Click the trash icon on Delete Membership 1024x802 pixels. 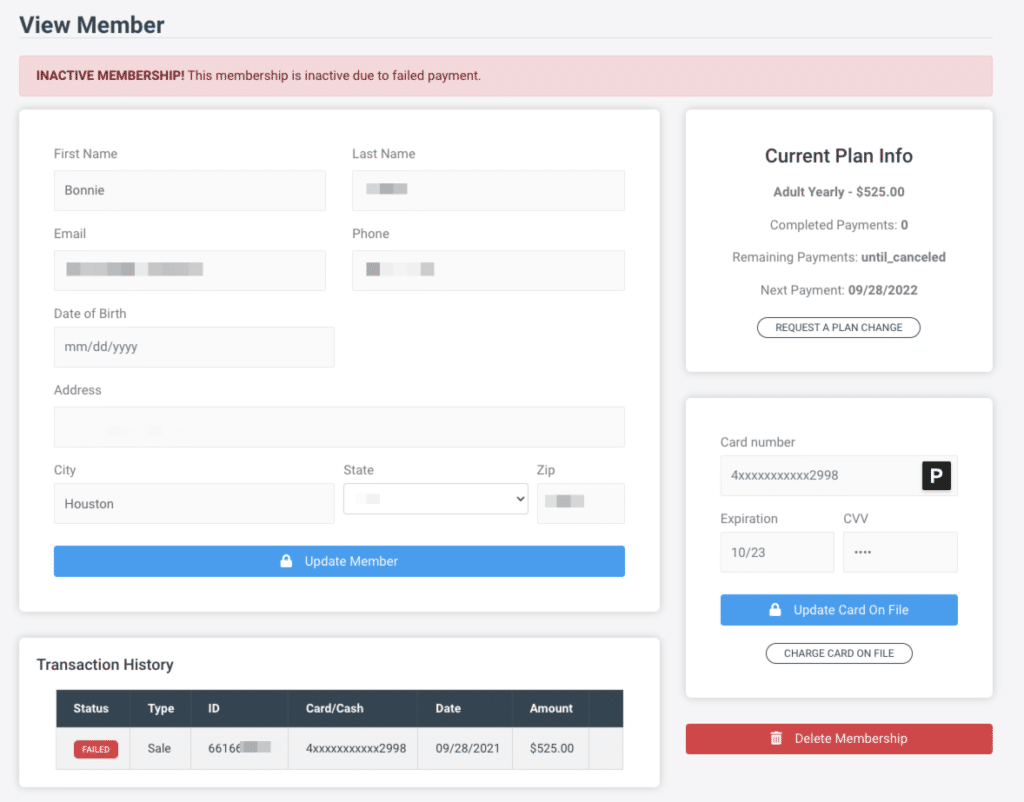tap(776, 739)
